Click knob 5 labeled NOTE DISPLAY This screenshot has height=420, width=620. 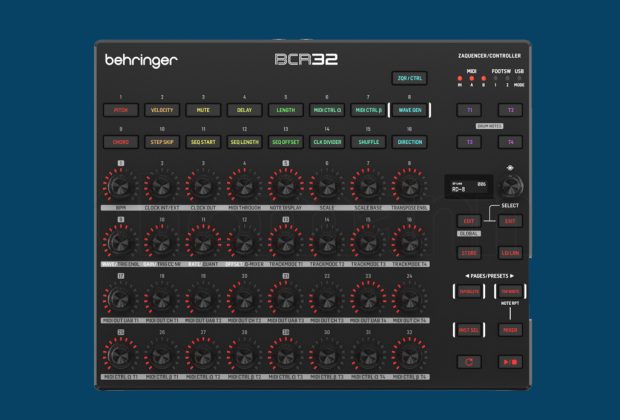[x=285, y=186]
